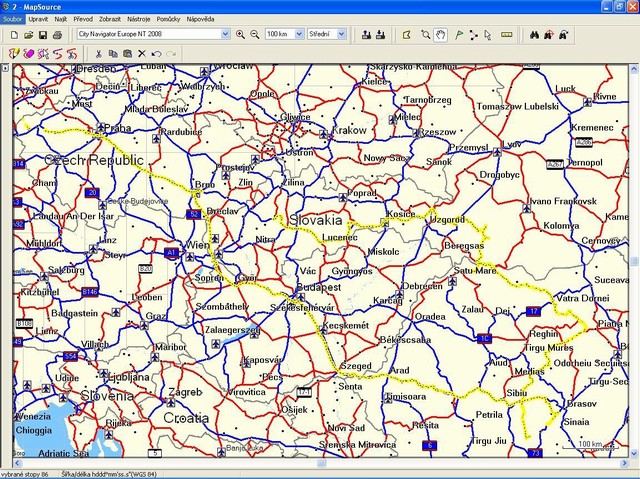
Task: Open the Převod menu
Action: (83, 19)
